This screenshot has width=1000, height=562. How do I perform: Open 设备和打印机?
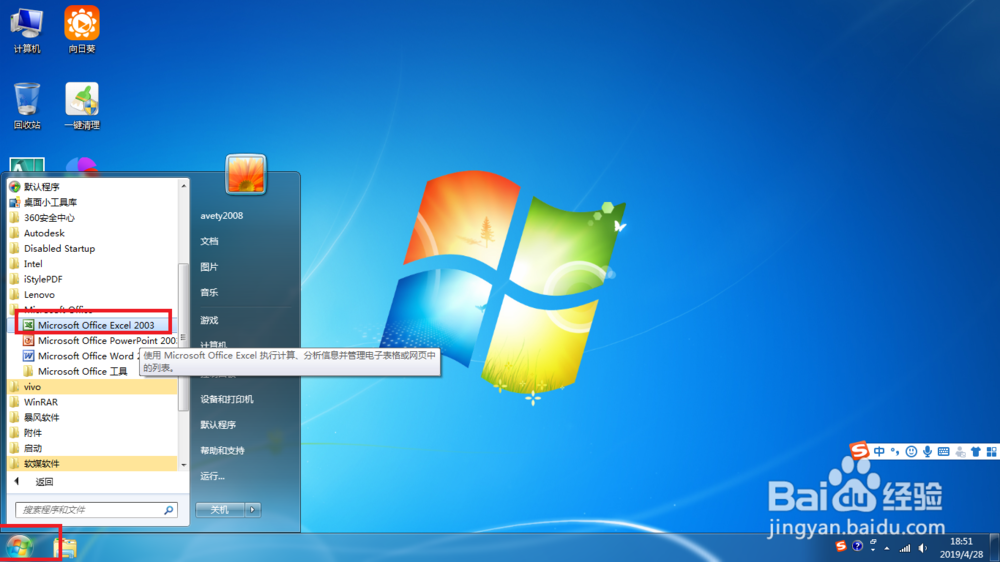(x=227, y=399)
